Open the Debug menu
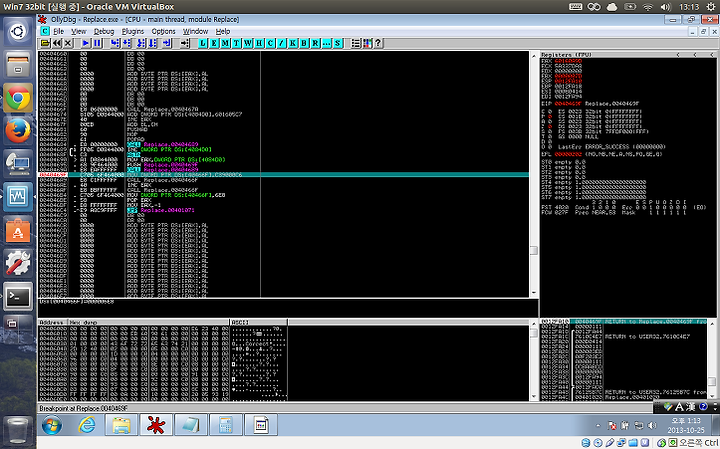This screenshot has height=449, width=720. [104, 31]
